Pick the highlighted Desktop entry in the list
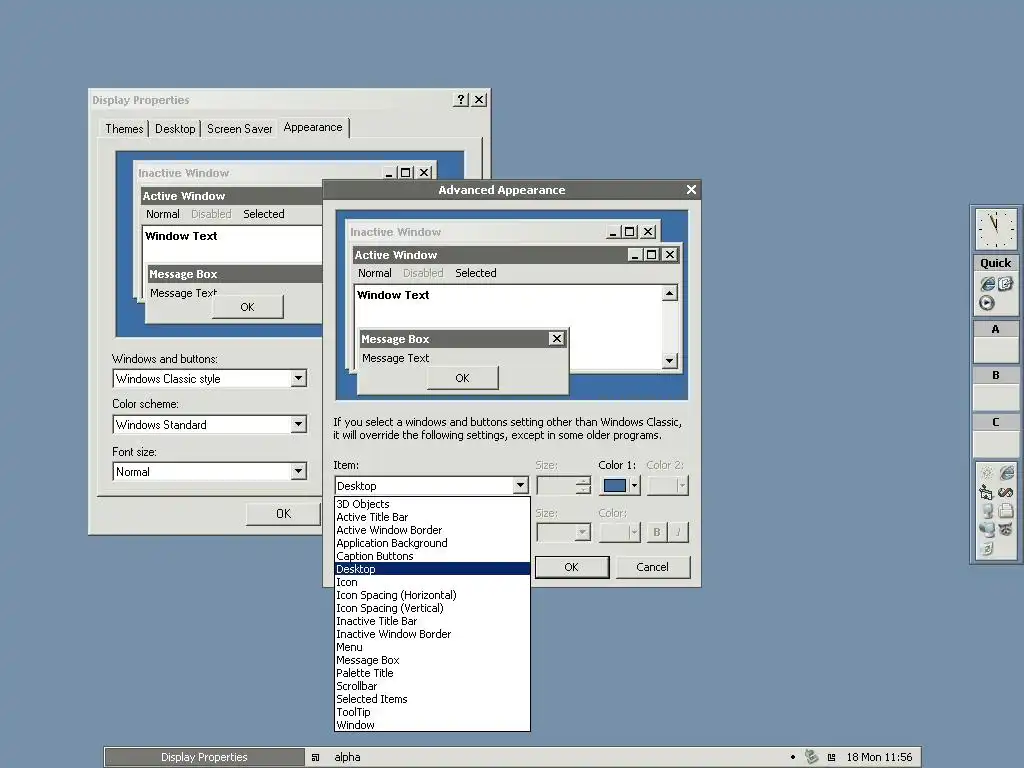Screen dimensions: 1024x768 (x=432, y=569)
